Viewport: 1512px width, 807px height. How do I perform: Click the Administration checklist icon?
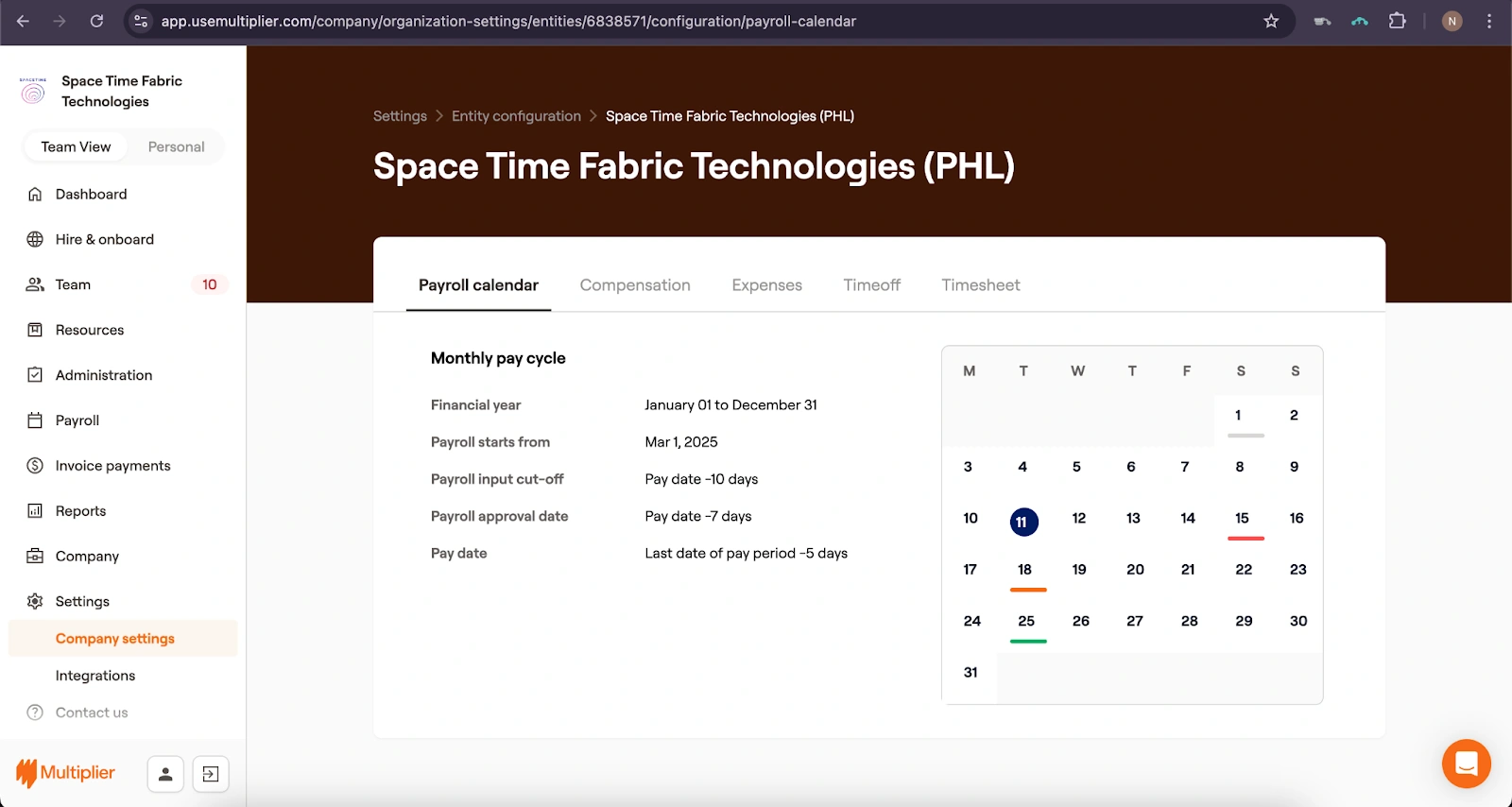[35, 375]
